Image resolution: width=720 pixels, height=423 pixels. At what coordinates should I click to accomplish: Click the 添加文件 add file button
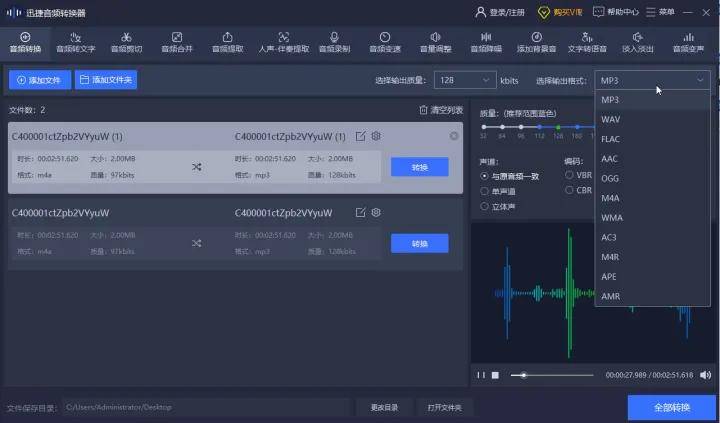pos(40,80)
